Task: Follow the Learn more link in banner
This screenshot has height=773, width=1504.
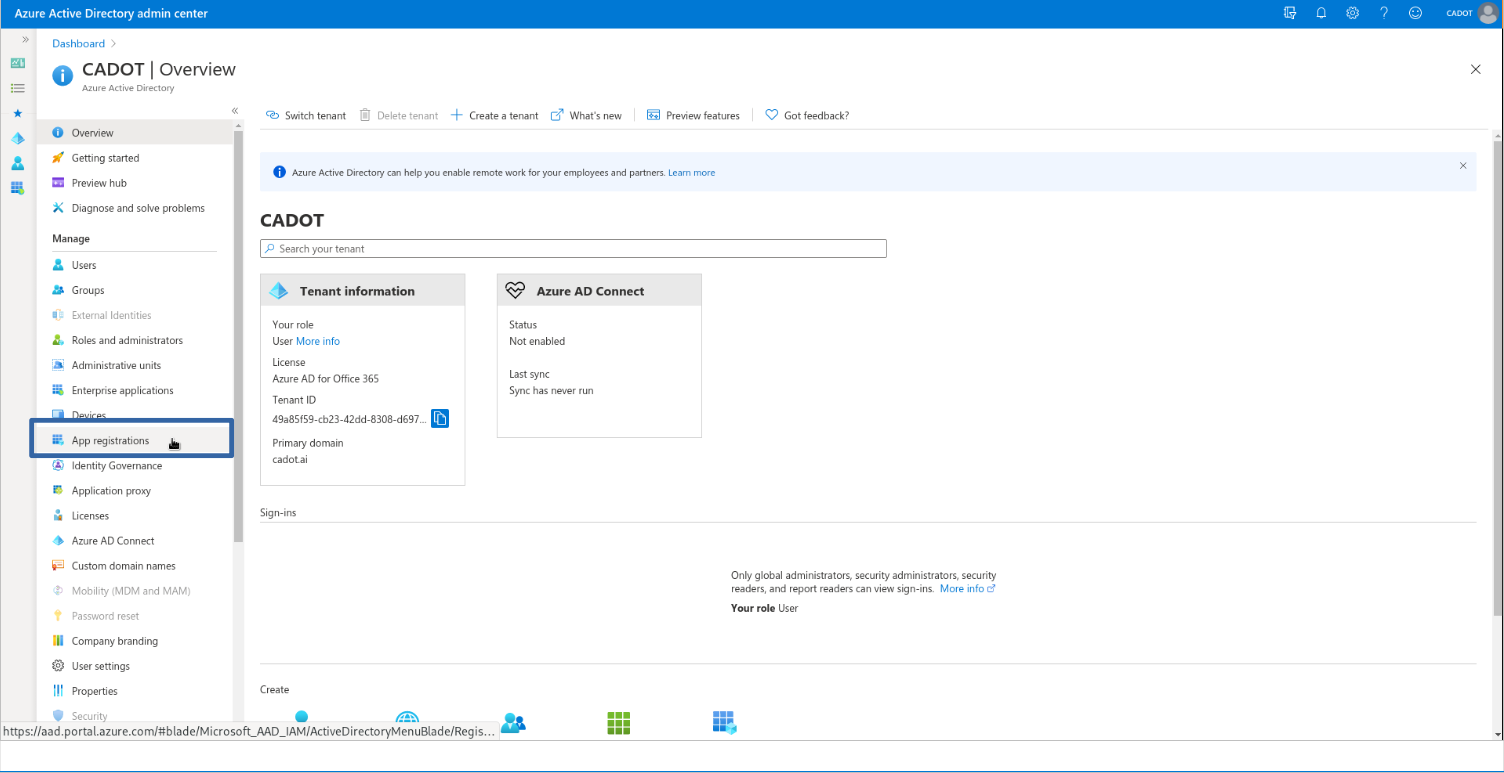Action: pos(691,173)
